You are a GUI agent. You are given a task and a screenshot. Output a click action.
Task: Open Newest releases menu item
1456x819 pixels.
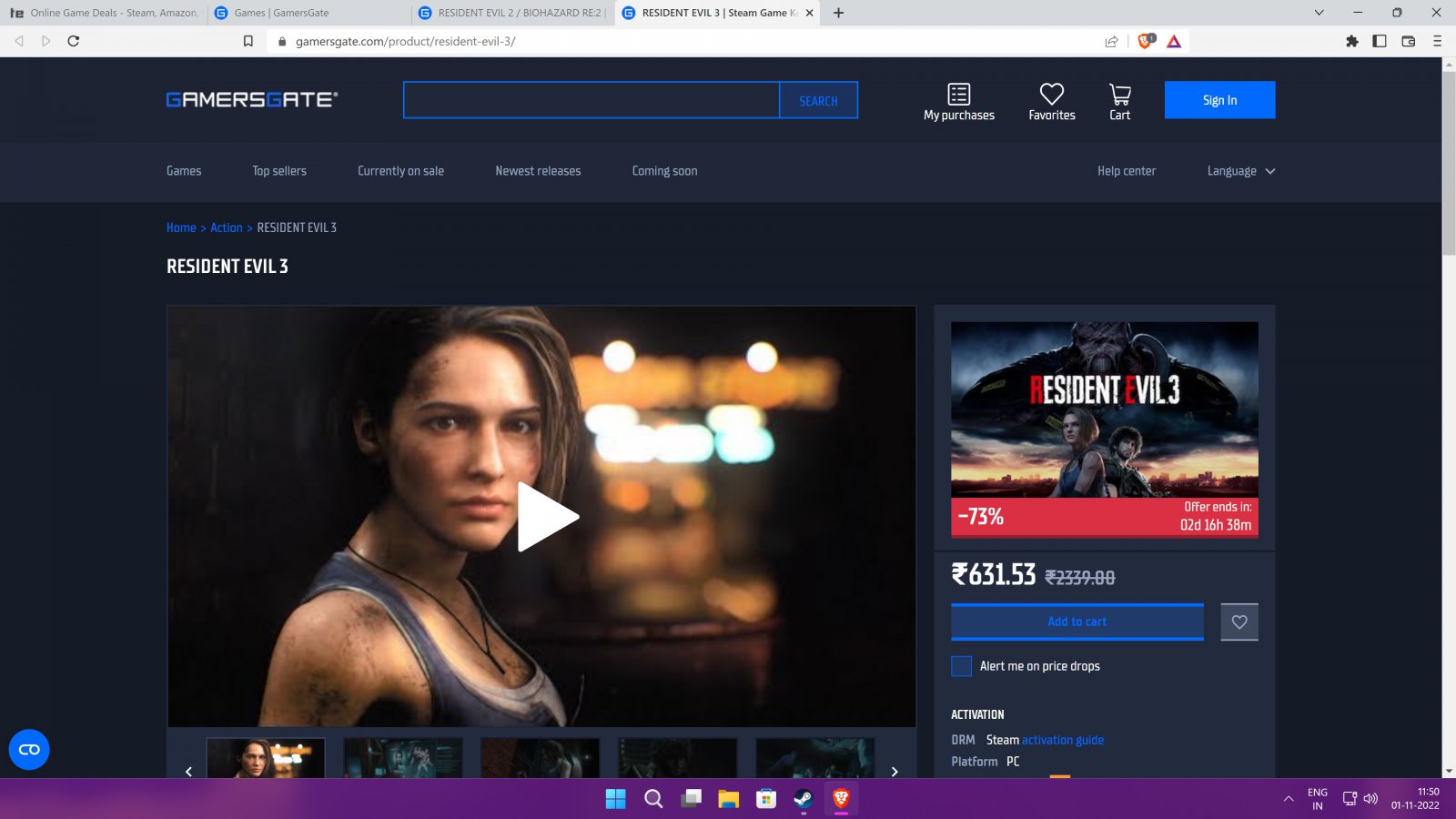[x=538, y=171]
